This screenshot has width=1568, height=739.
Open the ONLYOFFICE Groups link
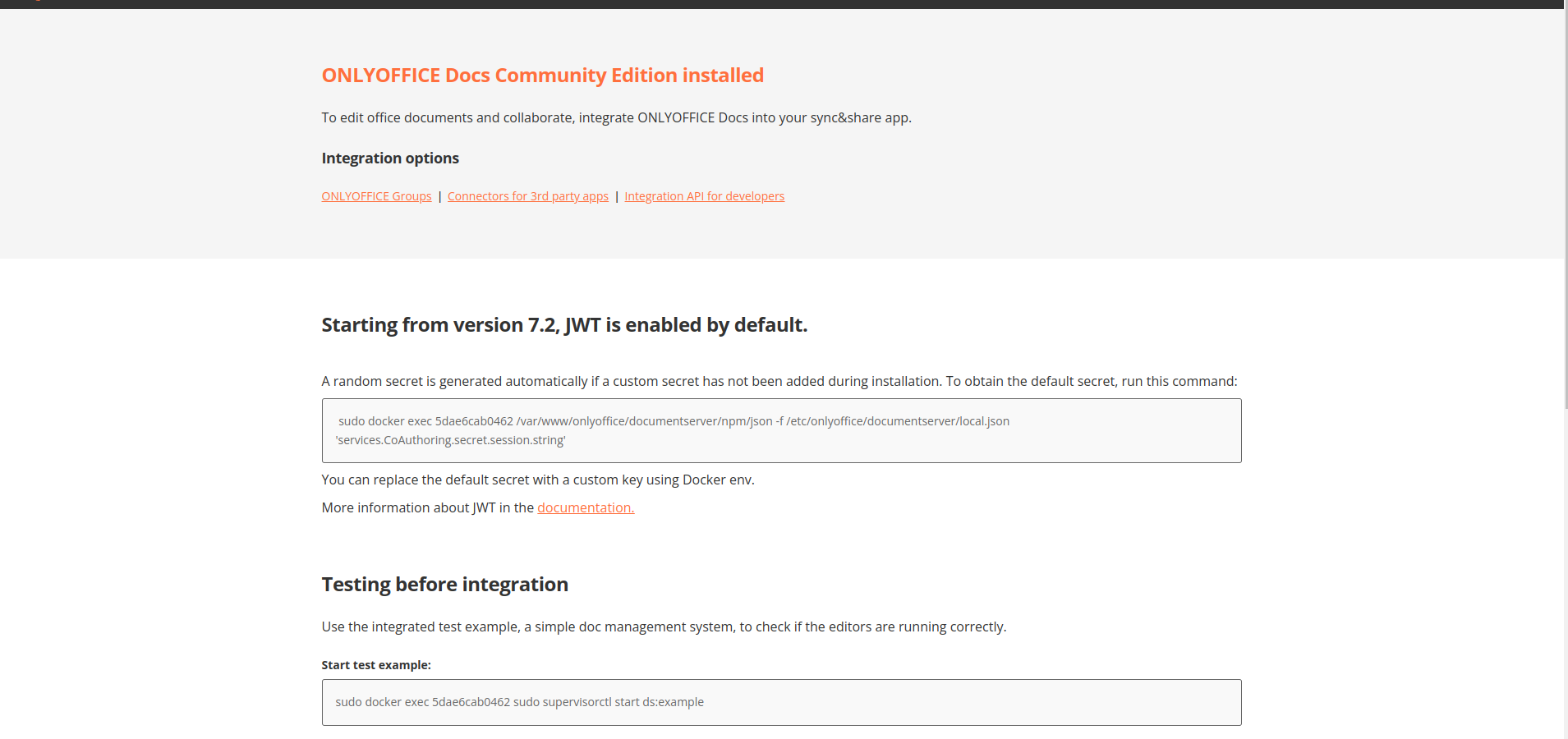376,196
